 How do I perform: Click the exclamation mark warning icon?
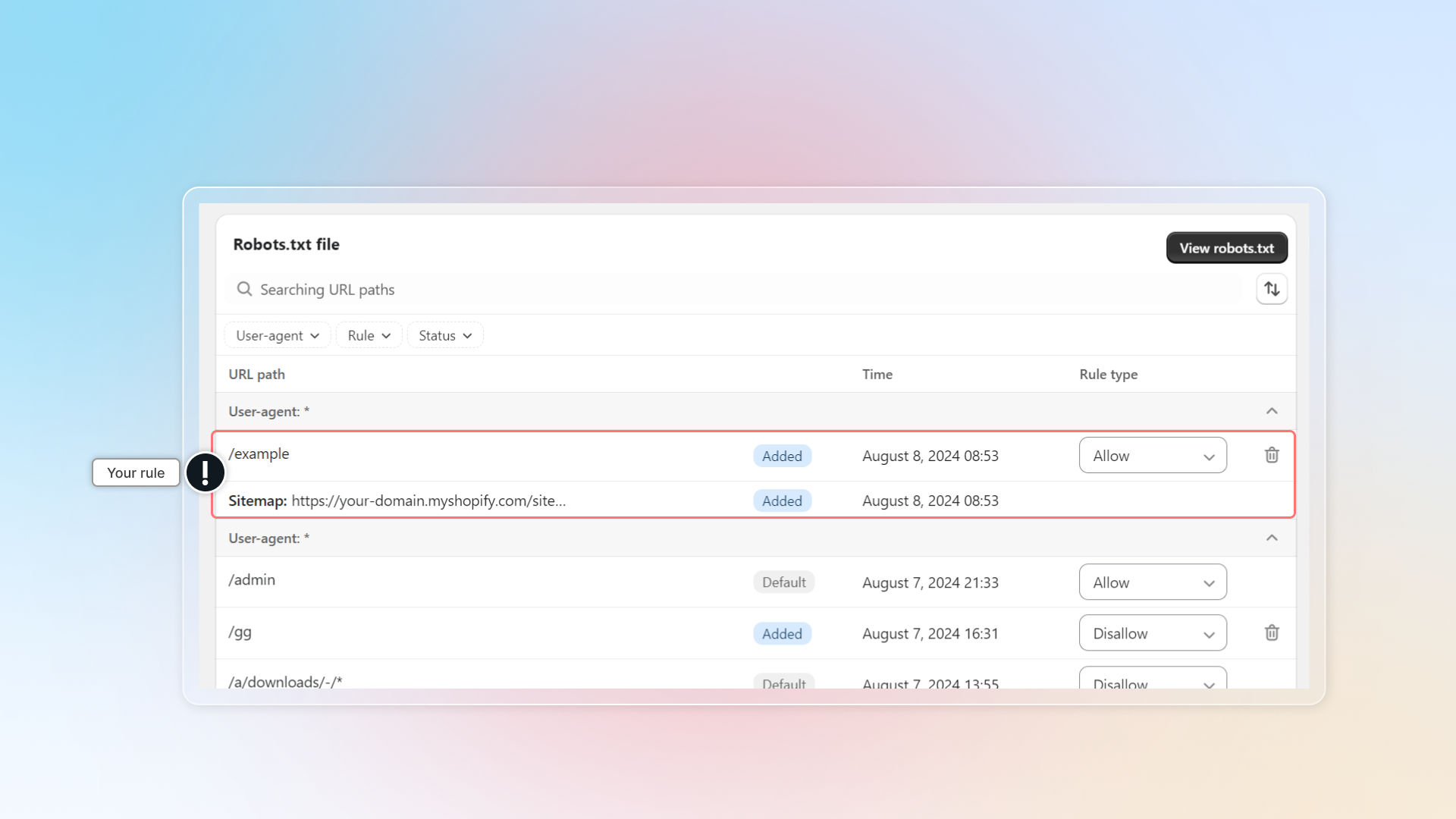click(206, 472)
